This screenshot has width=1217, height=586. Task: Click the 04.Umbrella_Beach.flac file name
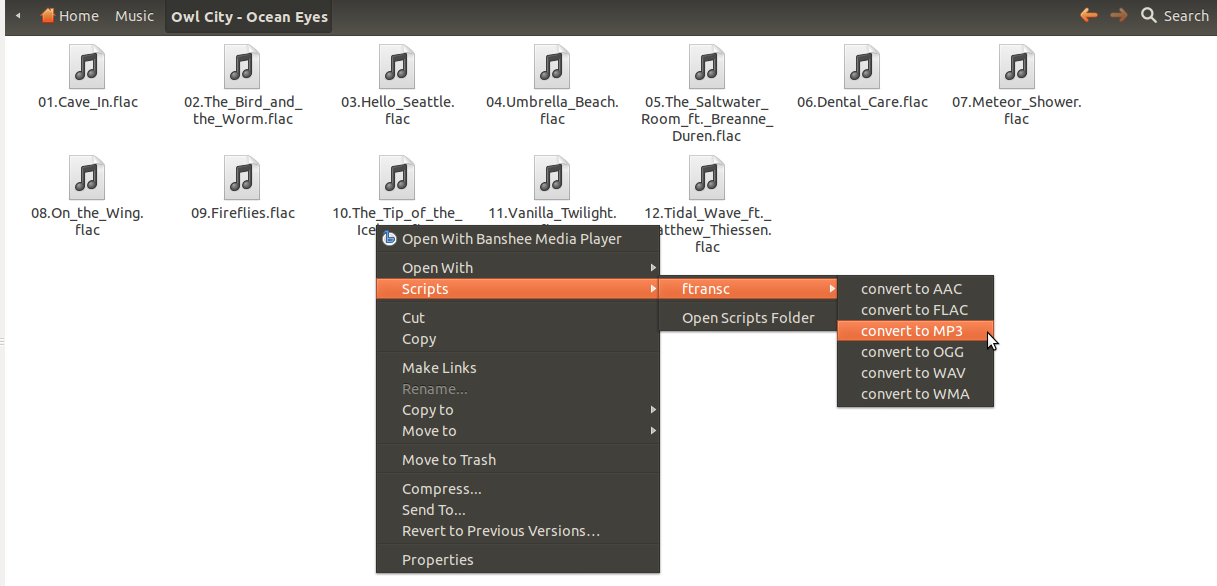tap(553, 110)
